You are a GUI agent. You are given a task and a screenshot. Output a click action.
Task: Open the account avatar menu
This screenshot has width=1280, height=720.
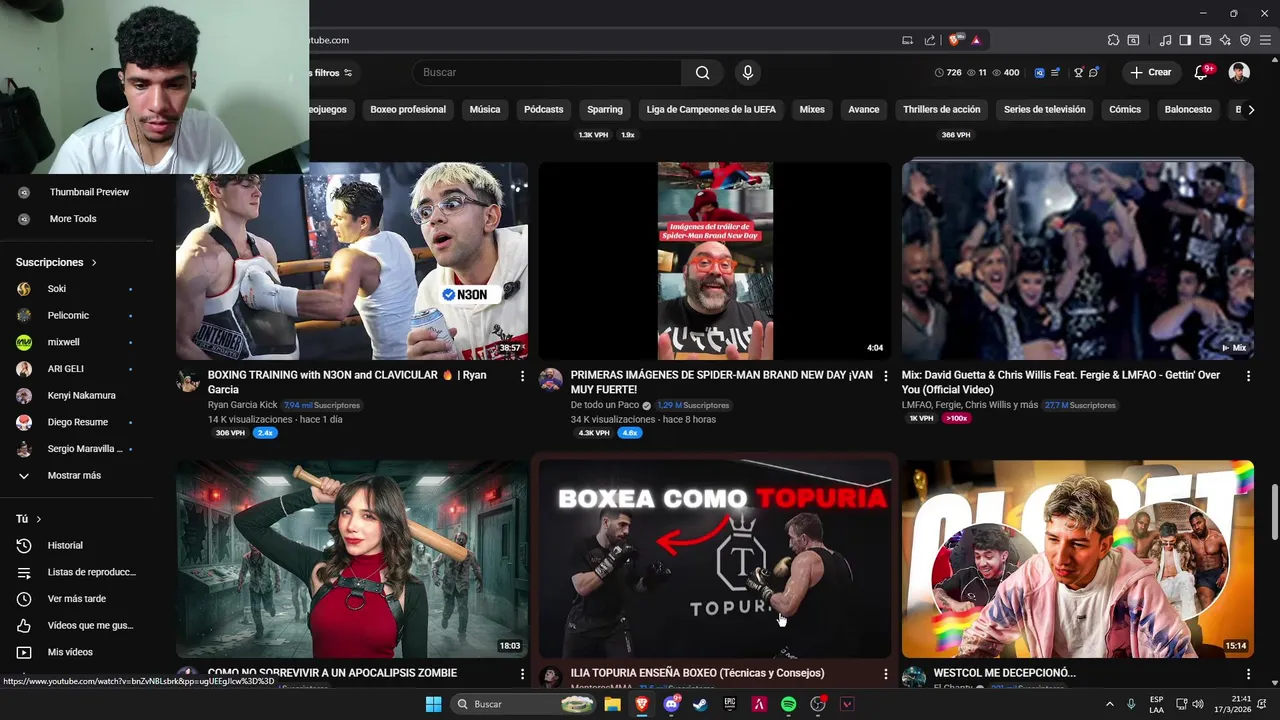click(1239, 72)
